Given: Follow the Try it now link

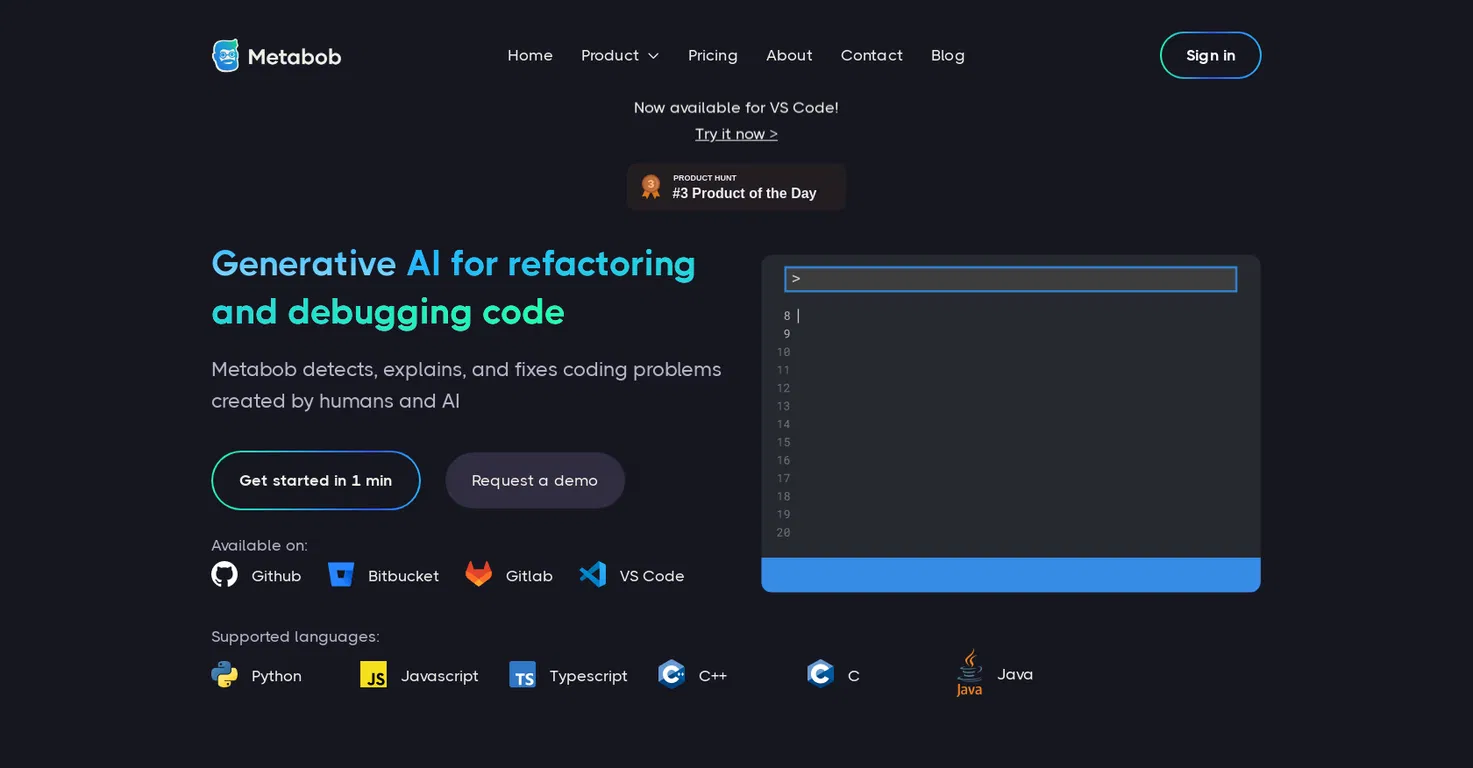Looking at the screenshot, I should [736, 134].
